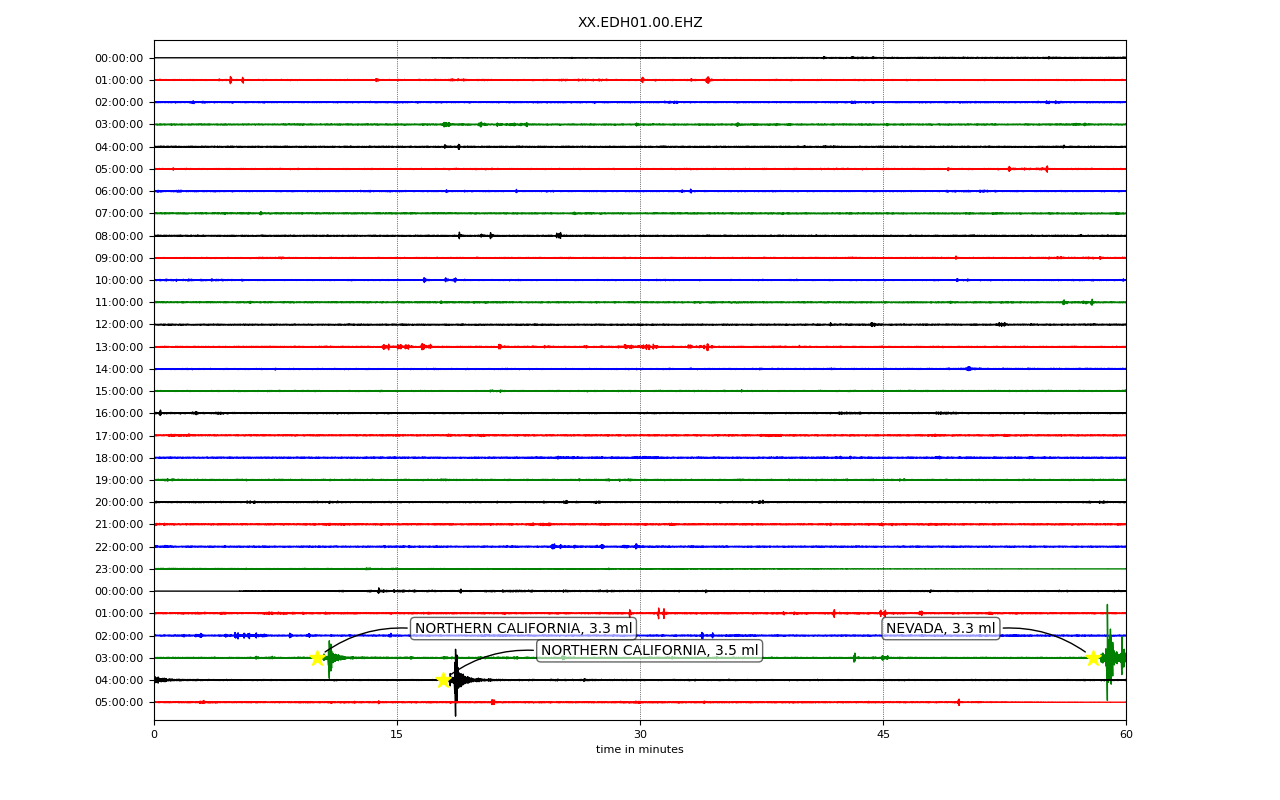Image resolution: width=1280 pixels, height=800 pixels.
Task: Click the 15 tick label on the x-axis
Action: coord(397,734)
